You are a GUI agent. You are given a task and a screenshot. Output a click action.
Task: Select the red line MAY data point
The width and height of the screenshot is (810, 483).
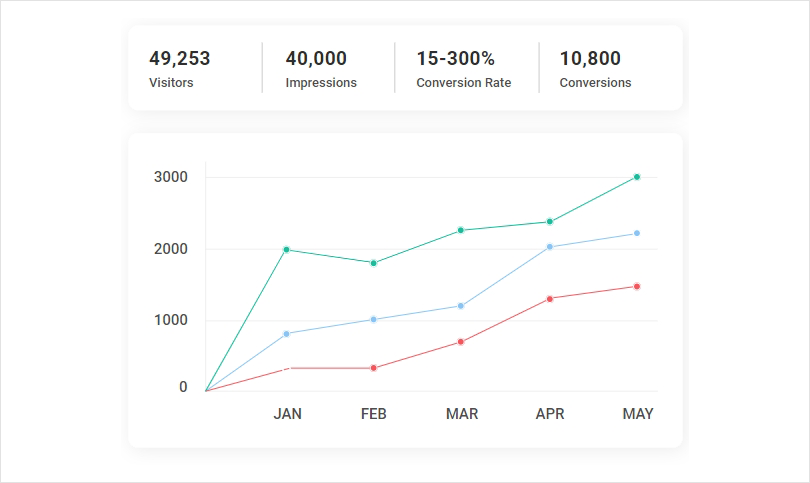tap(637, 286)
